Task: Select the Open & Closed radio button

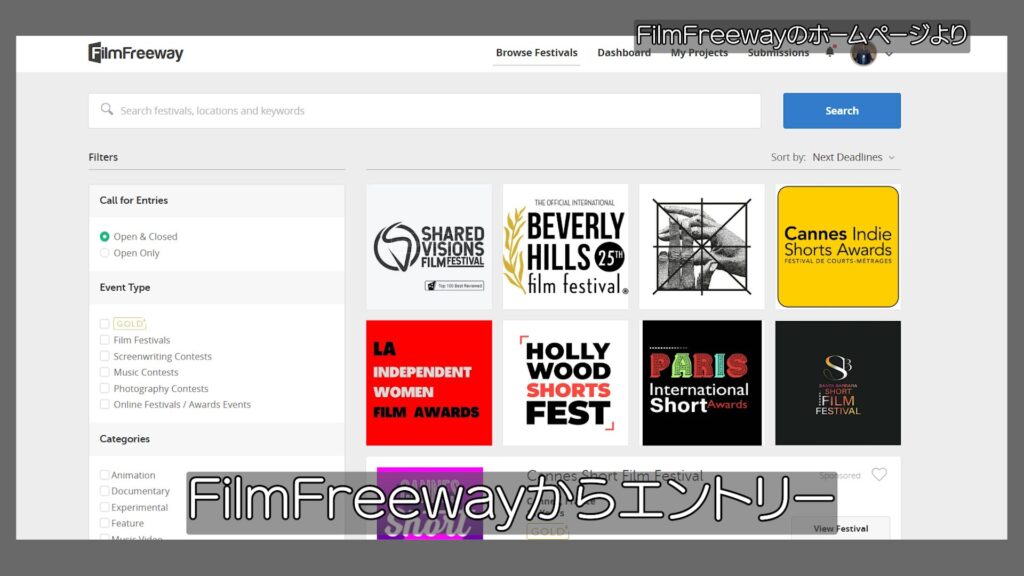Action: click(105, 237)
